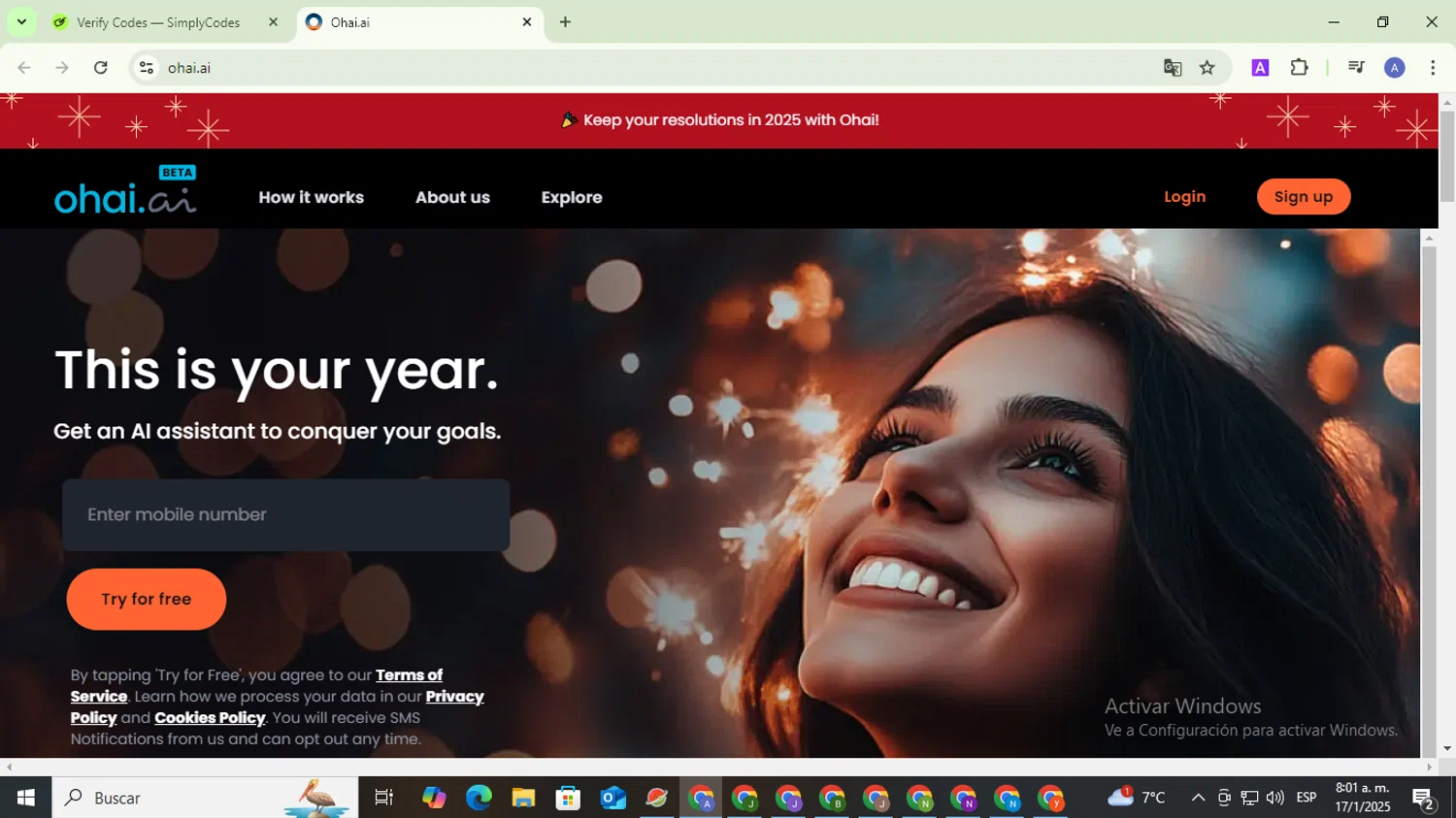Click the Login link

pos(1185,197)
